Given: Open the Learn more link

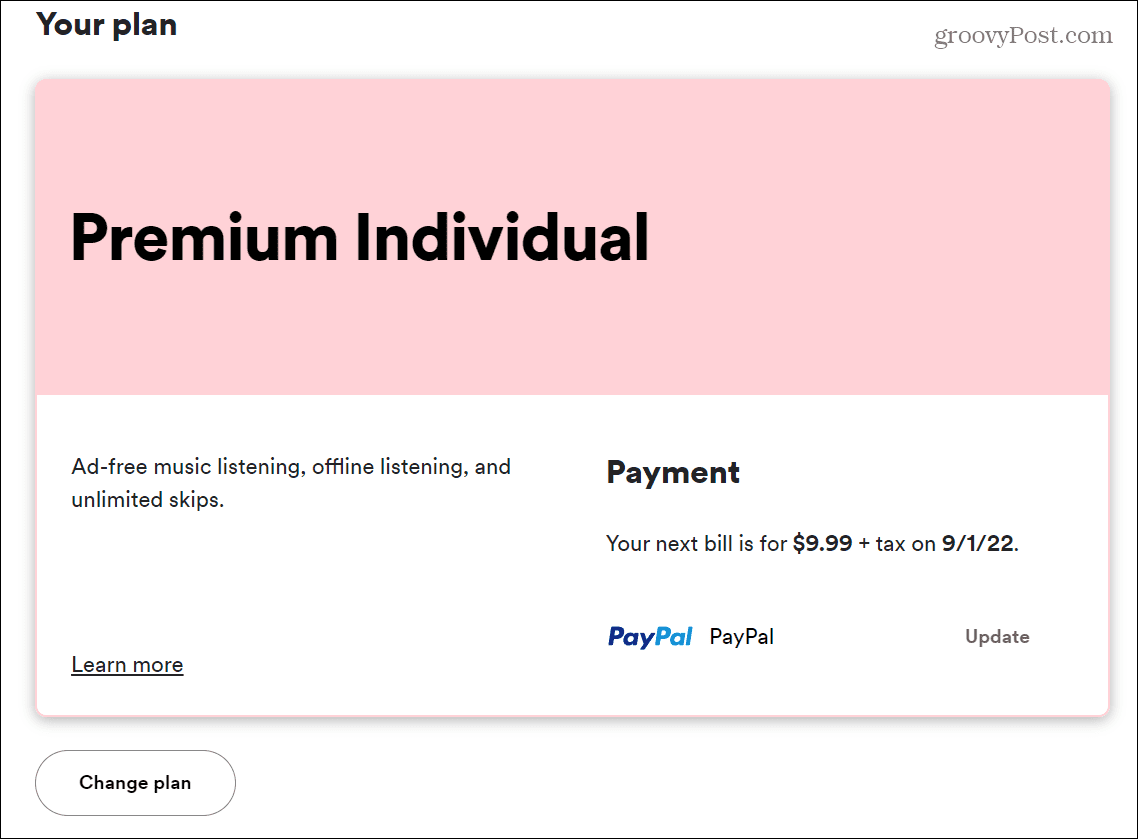Looking at the screenshot, I should [x=127, y=665].
